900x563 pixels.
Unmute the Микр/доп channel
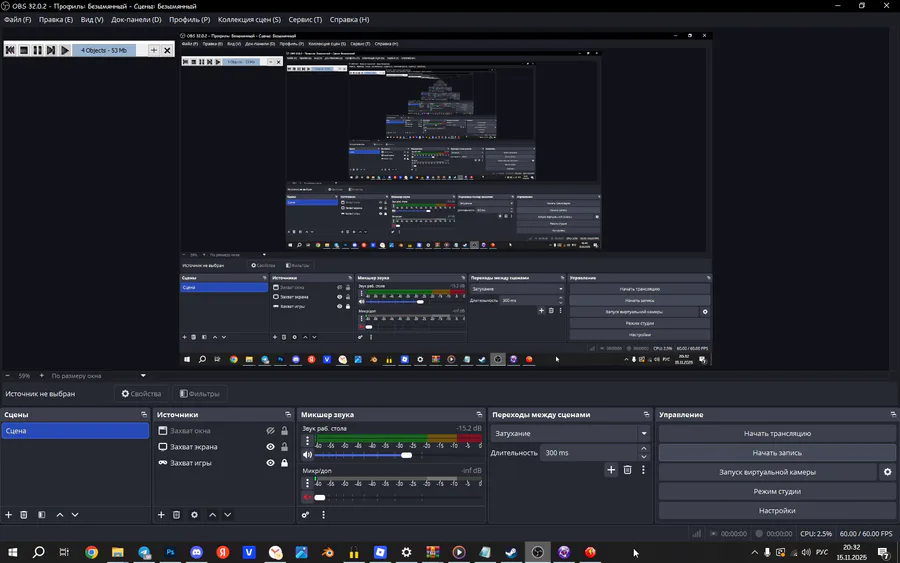(x=307, y=497)
